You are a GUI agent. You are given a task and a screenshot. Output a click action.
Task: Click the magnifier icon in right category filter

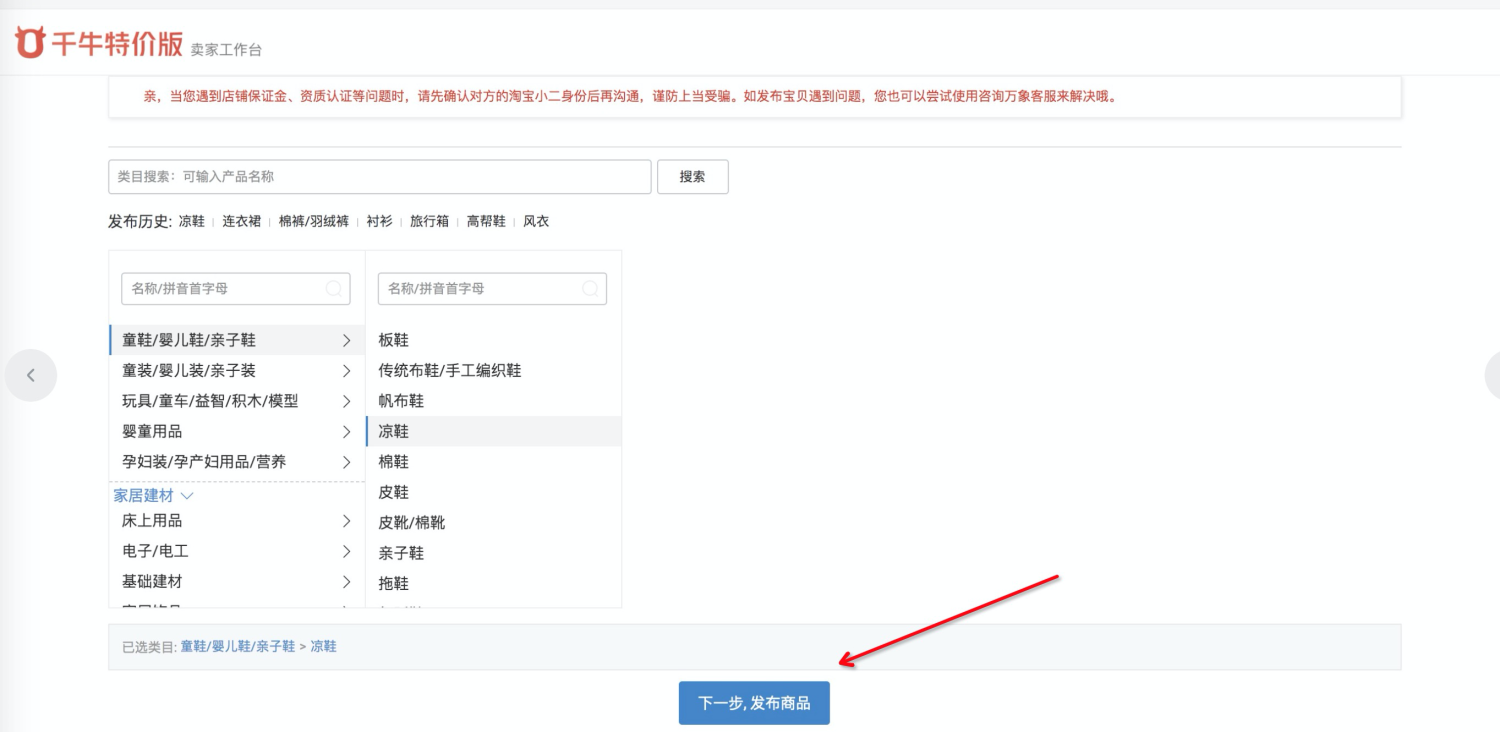[x=590, y=288]
